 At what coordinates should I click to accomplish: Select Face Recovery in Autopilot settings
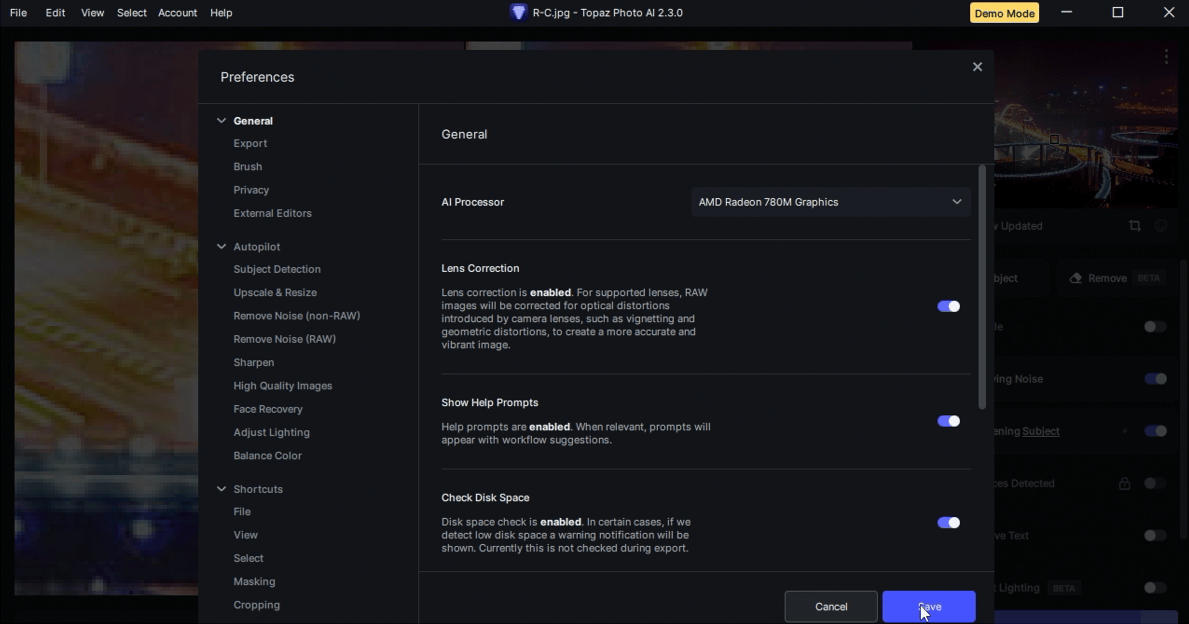point(268,409)
